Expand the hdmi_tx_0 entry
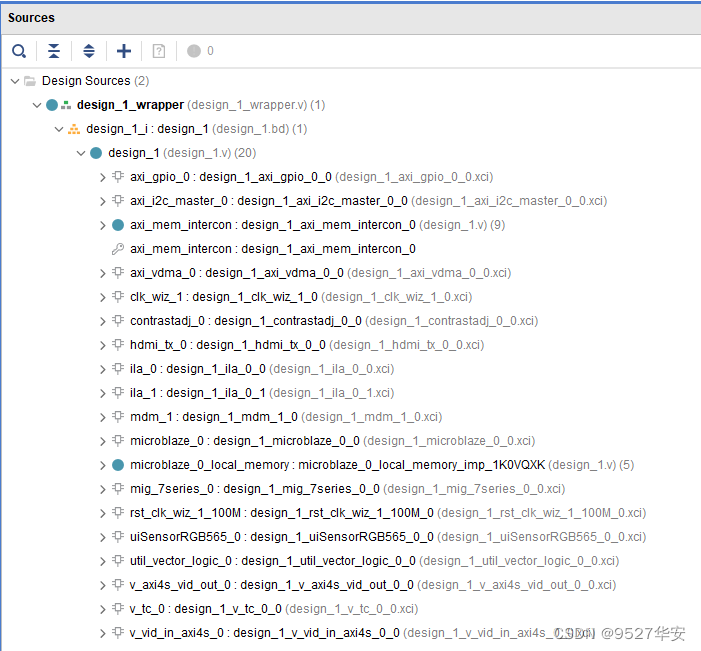The width and height of the screenshot is (701, 651). tap(102, 346)
